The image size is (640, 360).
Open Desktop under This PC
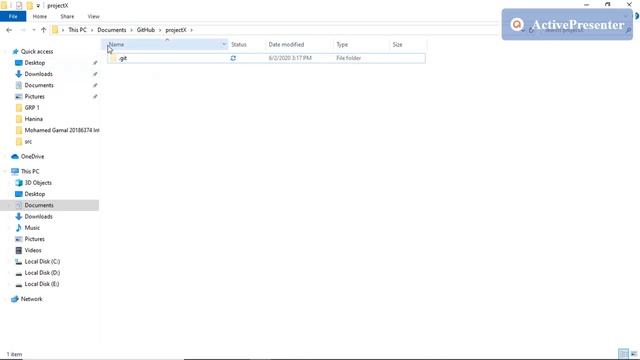pyautogui.click(x=35, y=194)
